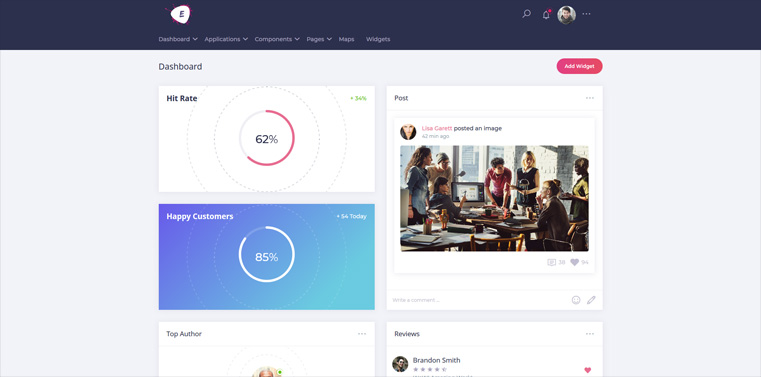Click the 62% Hit Rate progress ring

pyautogui.click(x=266, y=138)
